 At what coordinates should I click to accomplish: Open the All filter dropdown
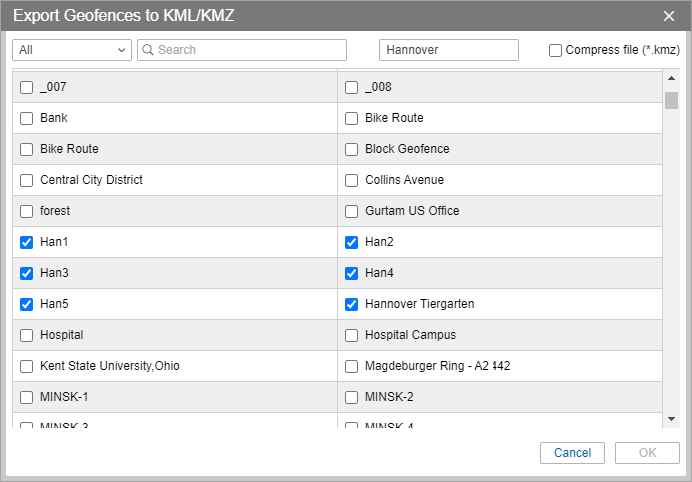pos(72,50)
